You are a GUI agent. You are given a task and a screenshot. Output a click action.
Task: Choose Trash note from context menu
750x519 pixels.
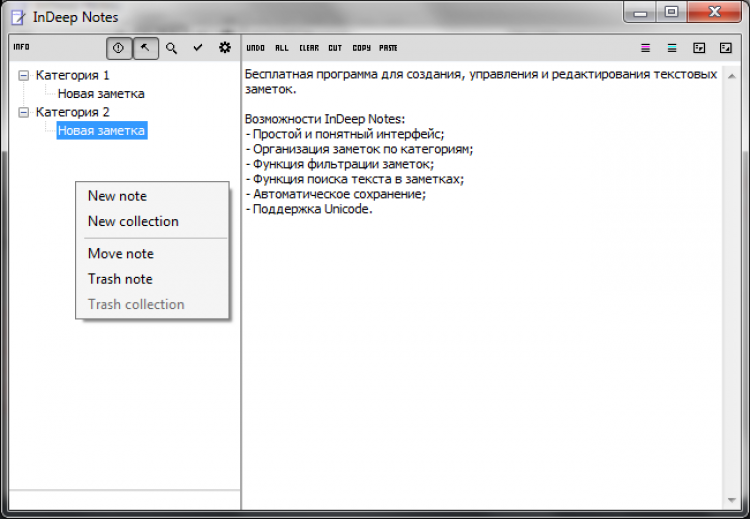152,279
